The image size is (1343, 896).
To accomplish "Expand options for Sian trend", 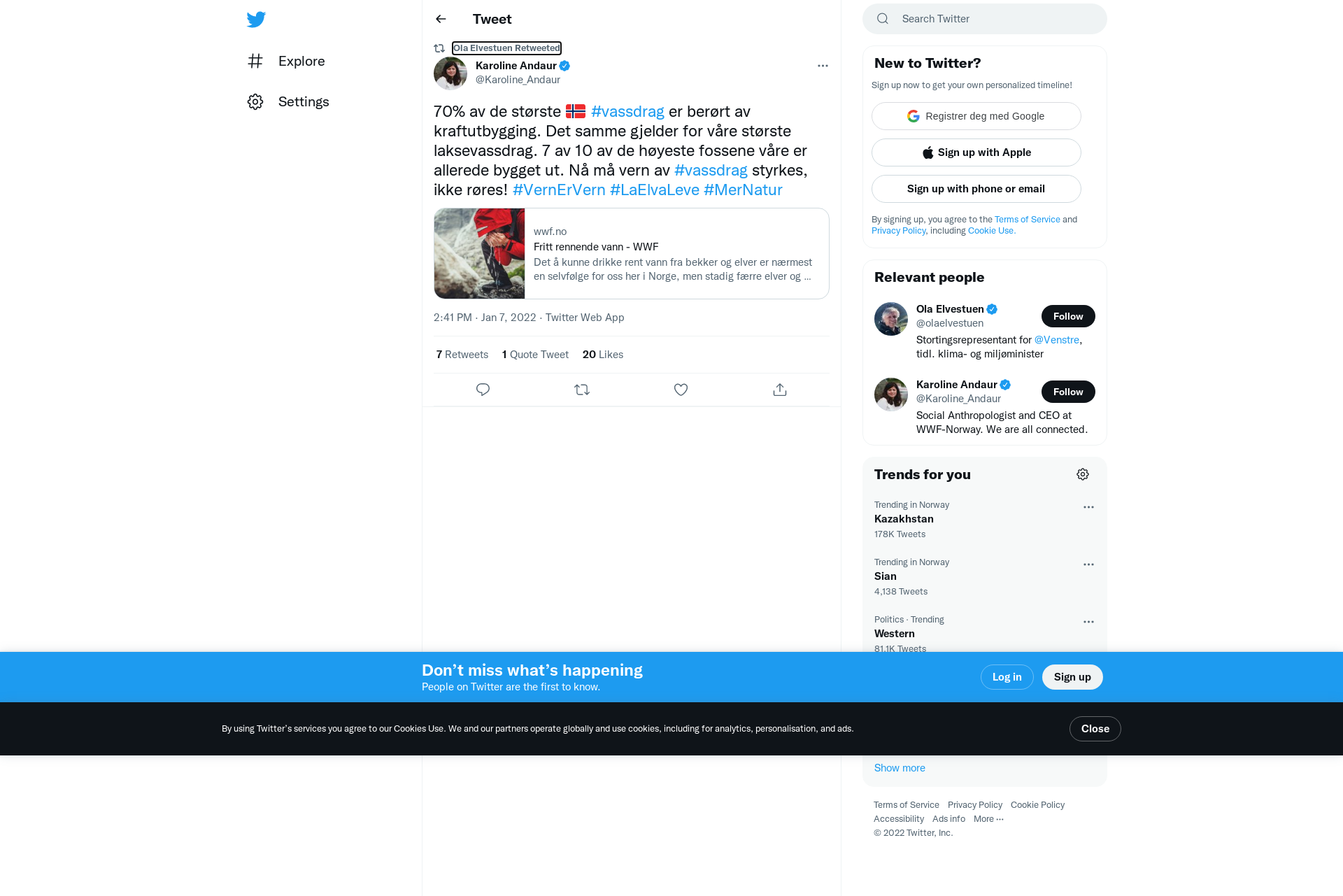I will pyautogui.click(x=1088, y=564).
